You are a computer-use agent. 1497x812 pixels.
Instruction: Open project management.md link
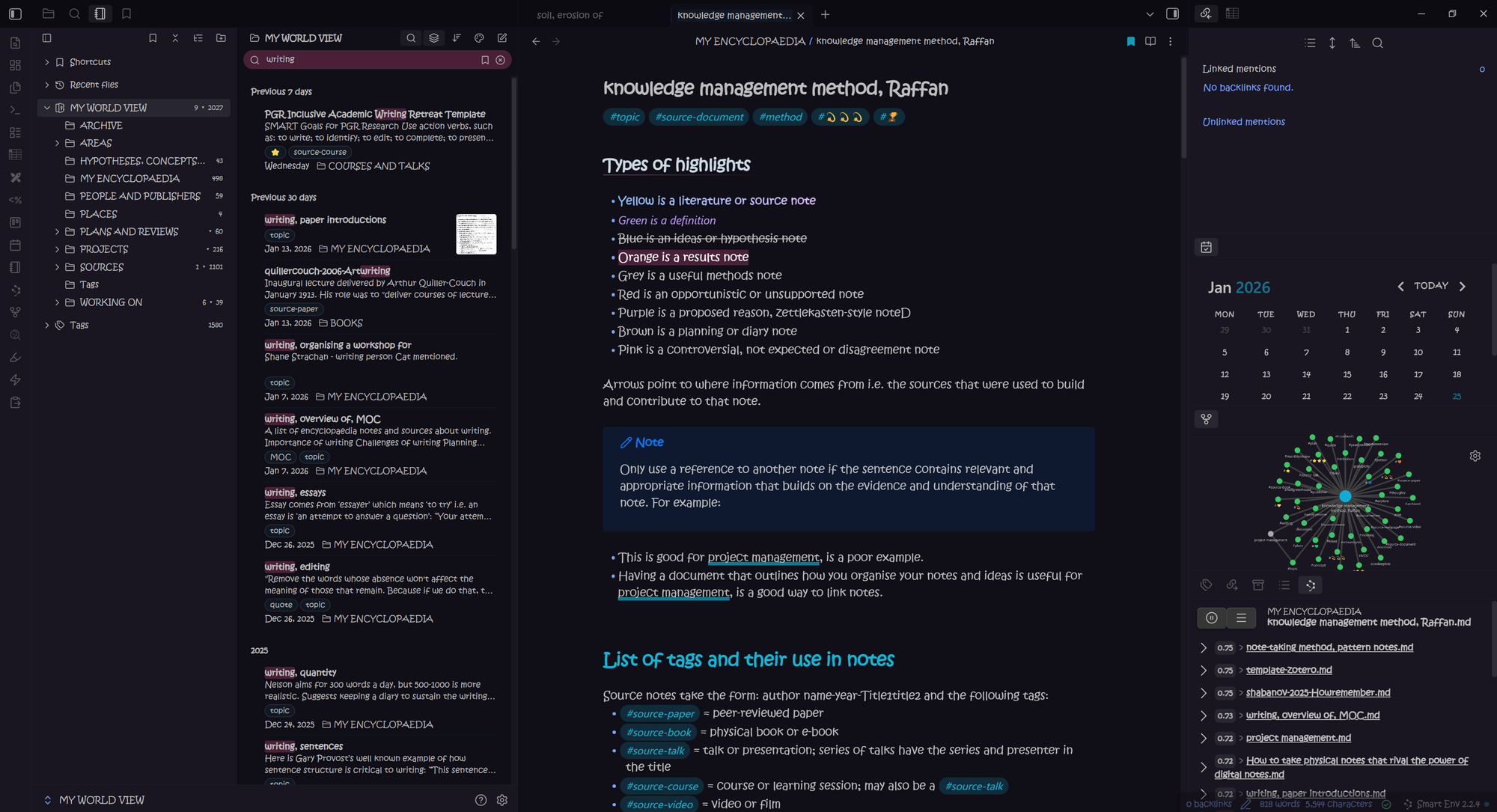tap(1298, 738)
